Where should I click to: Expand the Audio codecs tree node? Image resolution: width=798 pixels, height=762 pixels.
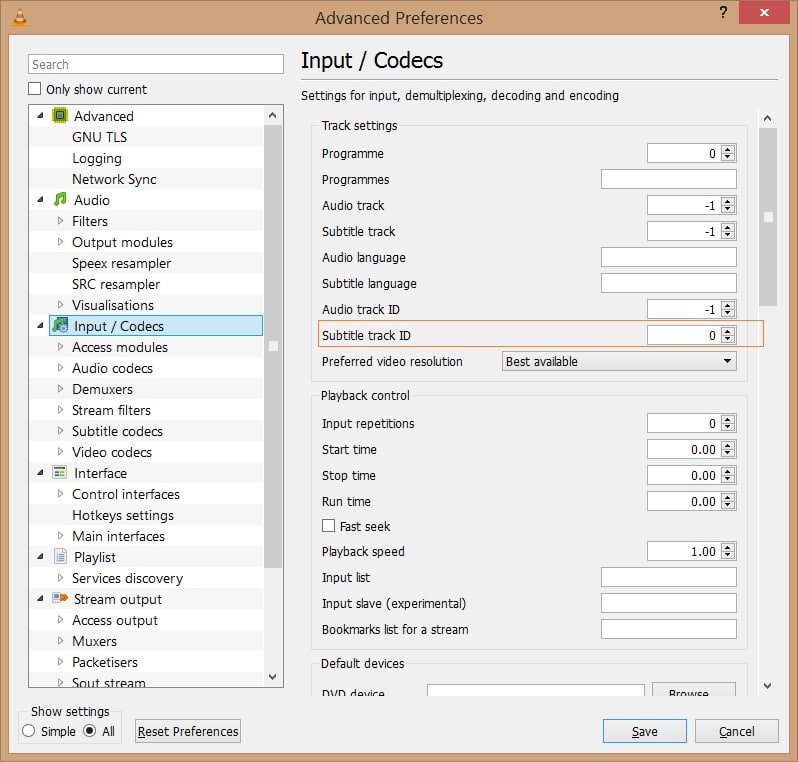coord(61,368)
